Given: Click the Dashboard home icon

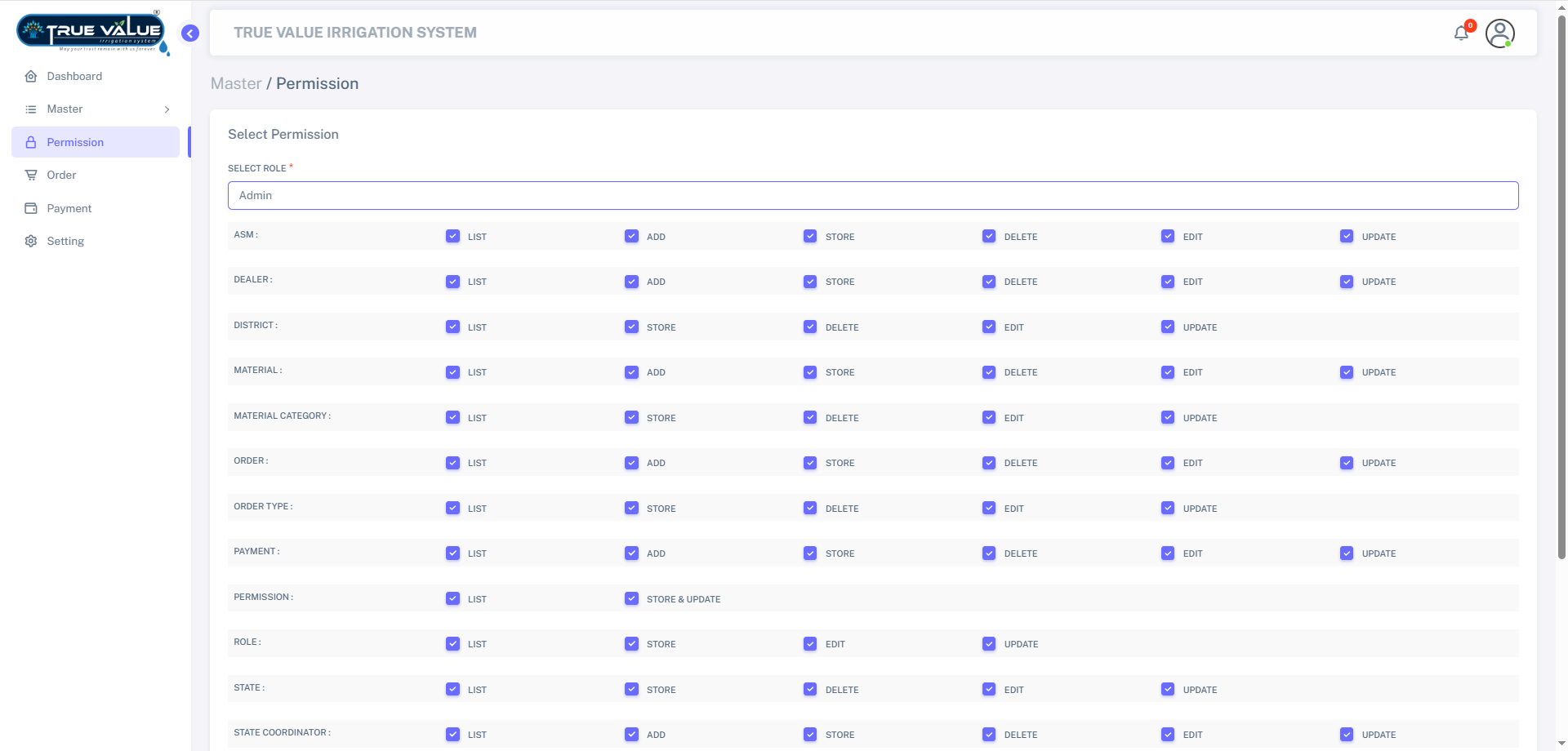Looking at the screenshot, I should 31,77.
